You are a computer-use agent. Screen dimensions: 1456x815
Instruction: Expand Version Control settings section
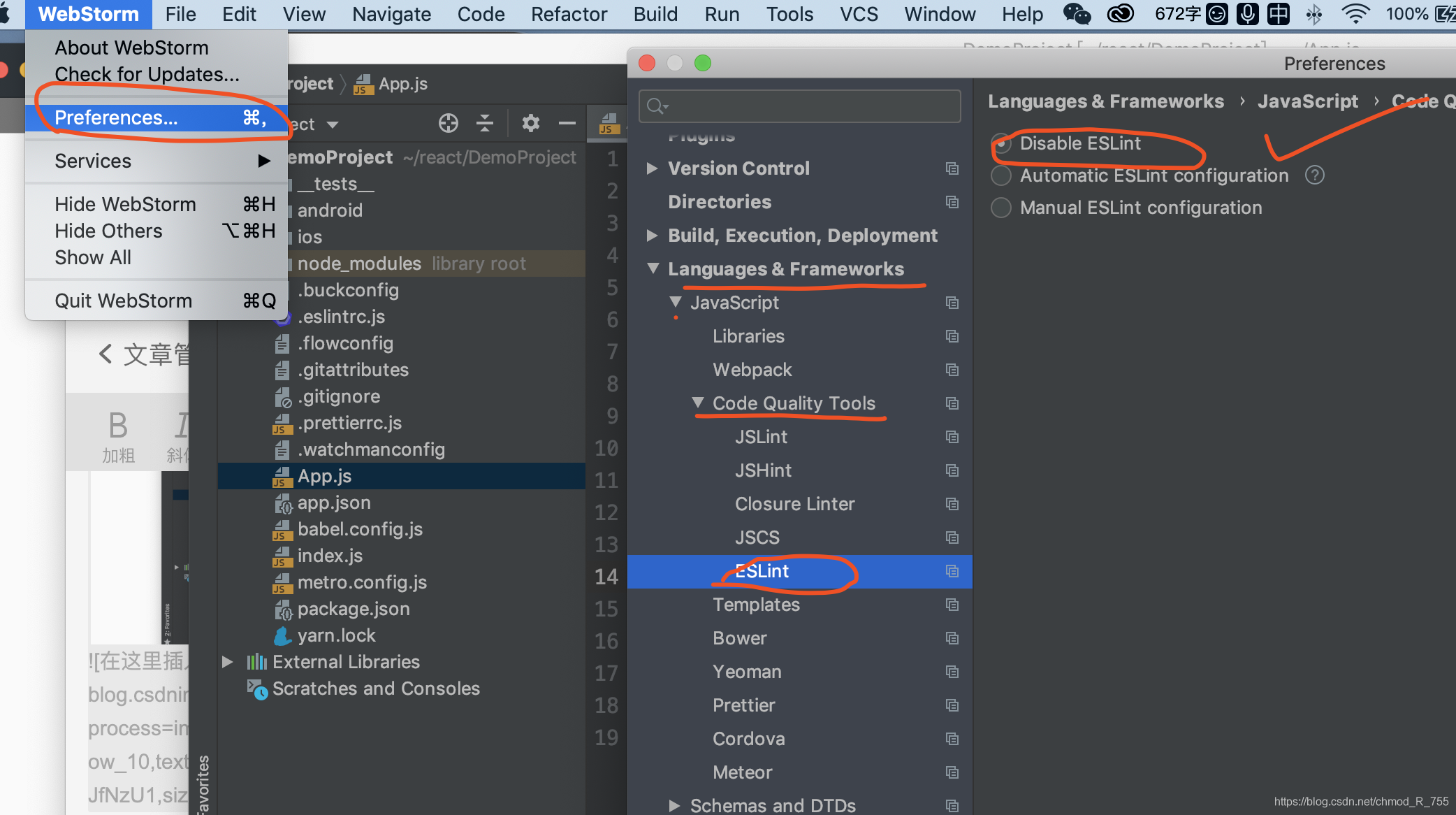pyautogui.click(x=652, y=168)
